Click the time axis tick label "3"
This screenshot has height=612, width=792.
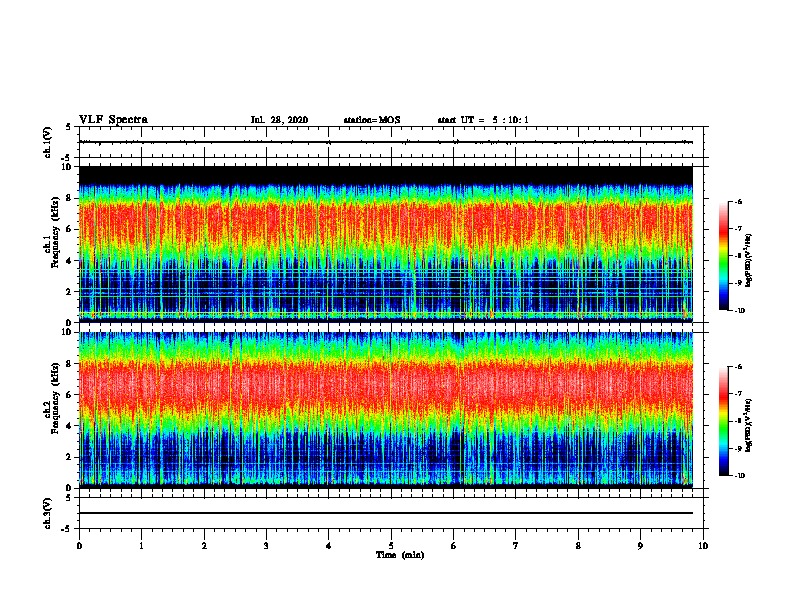[x=266, y=546]
